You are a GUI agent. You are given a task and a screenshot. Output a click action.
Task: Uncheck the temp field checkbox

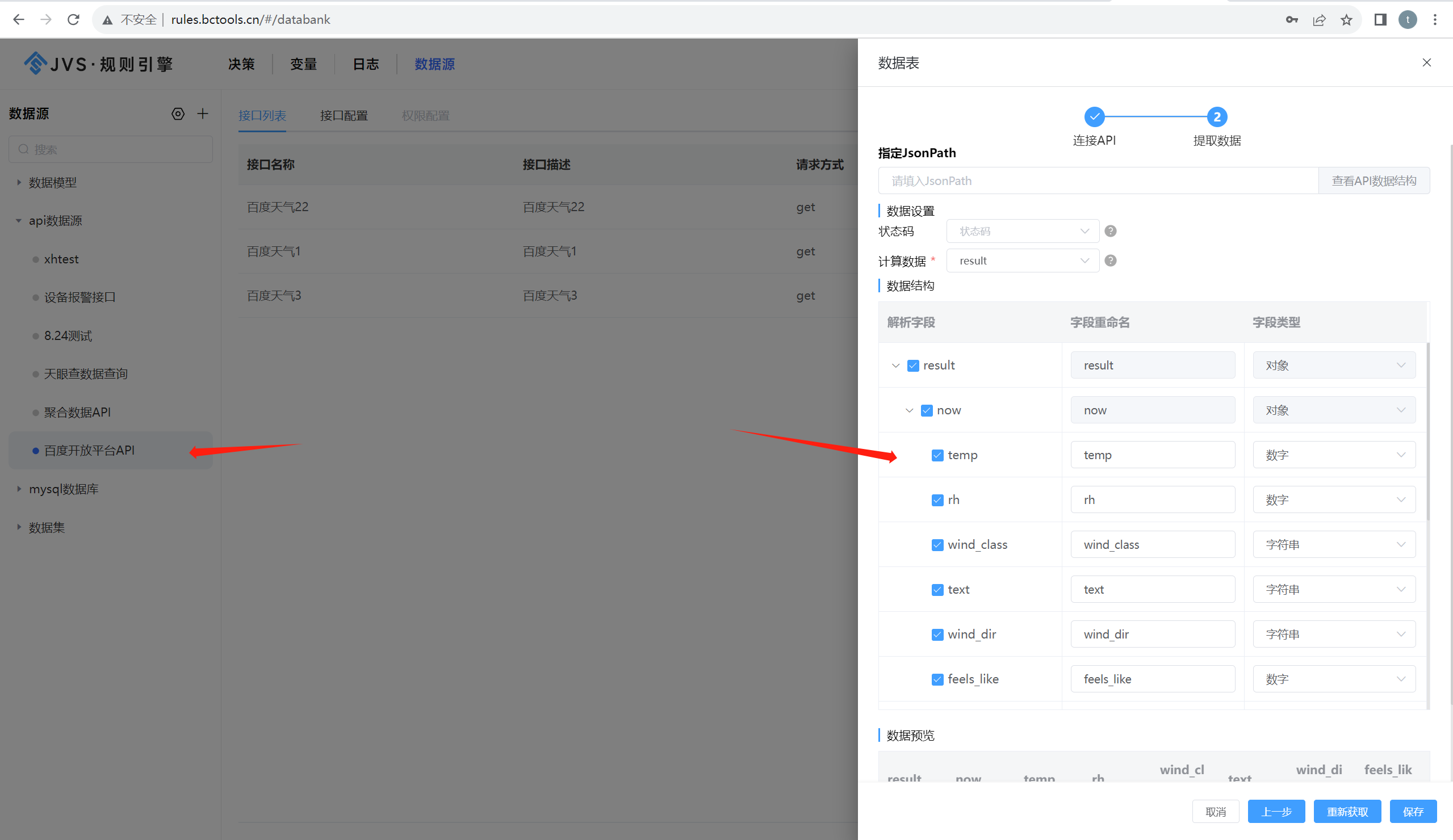pos(936,455)
